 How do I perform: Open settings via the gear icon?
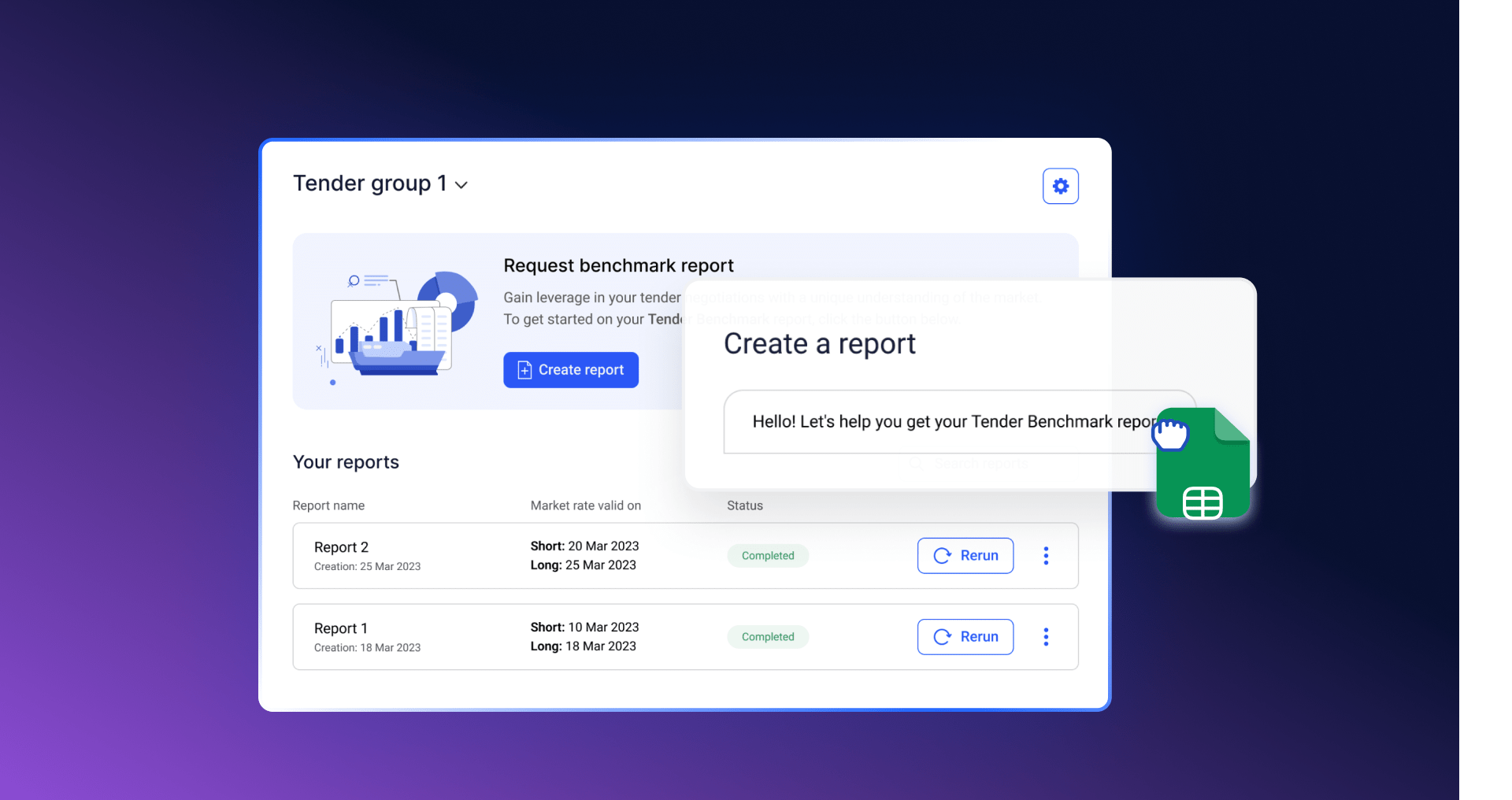(x=1060, y=186)
